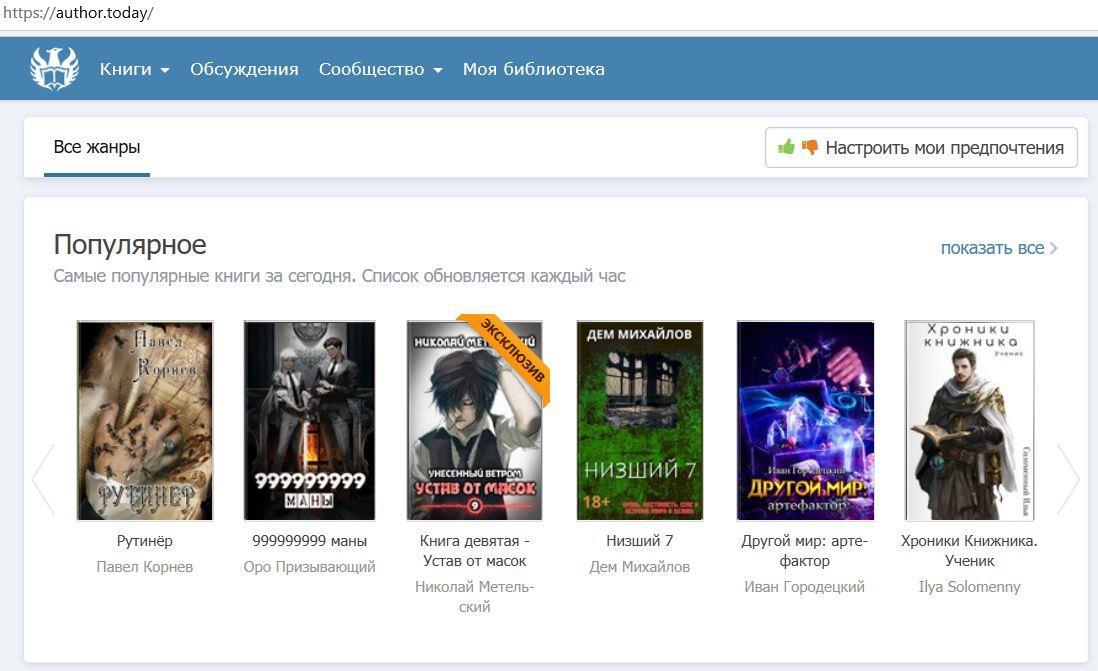Open the Другой мир: артефактор cover
Image resolution: width=1098 pixels, height=671 pixels.
pos(805,420)
